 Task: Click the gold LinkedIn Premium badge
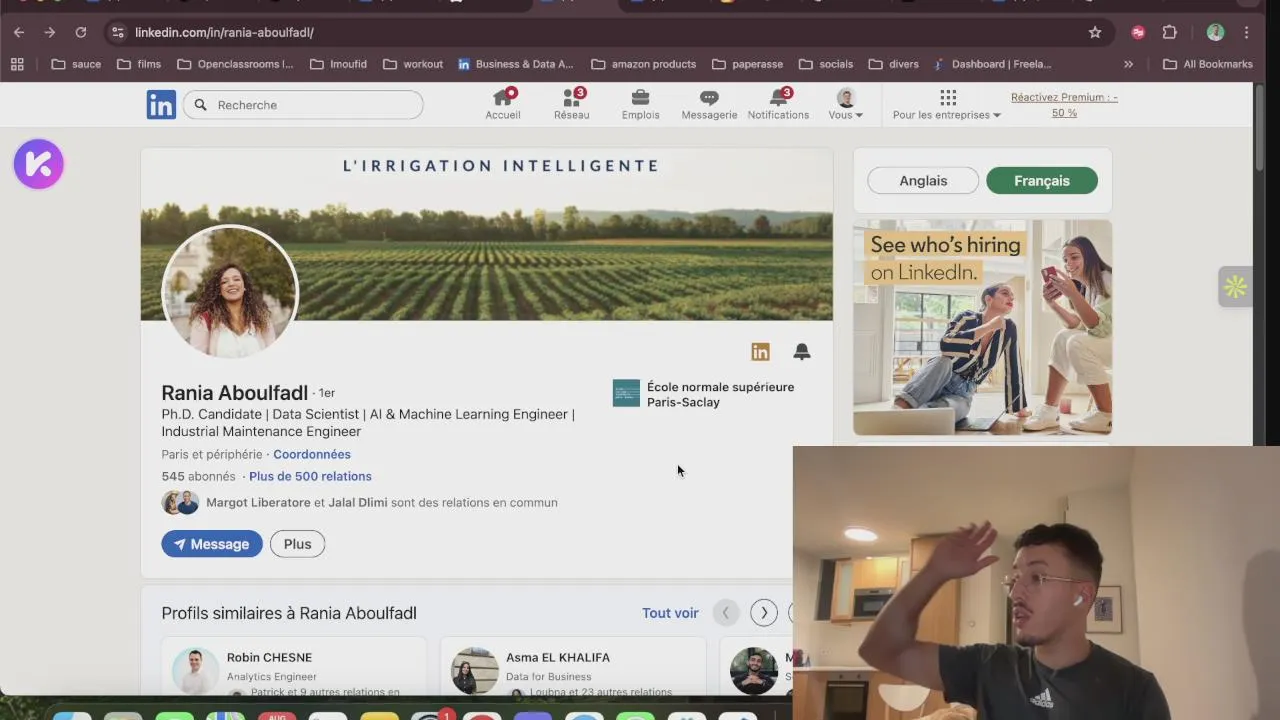pyautogui.click(x=760, y=352)
